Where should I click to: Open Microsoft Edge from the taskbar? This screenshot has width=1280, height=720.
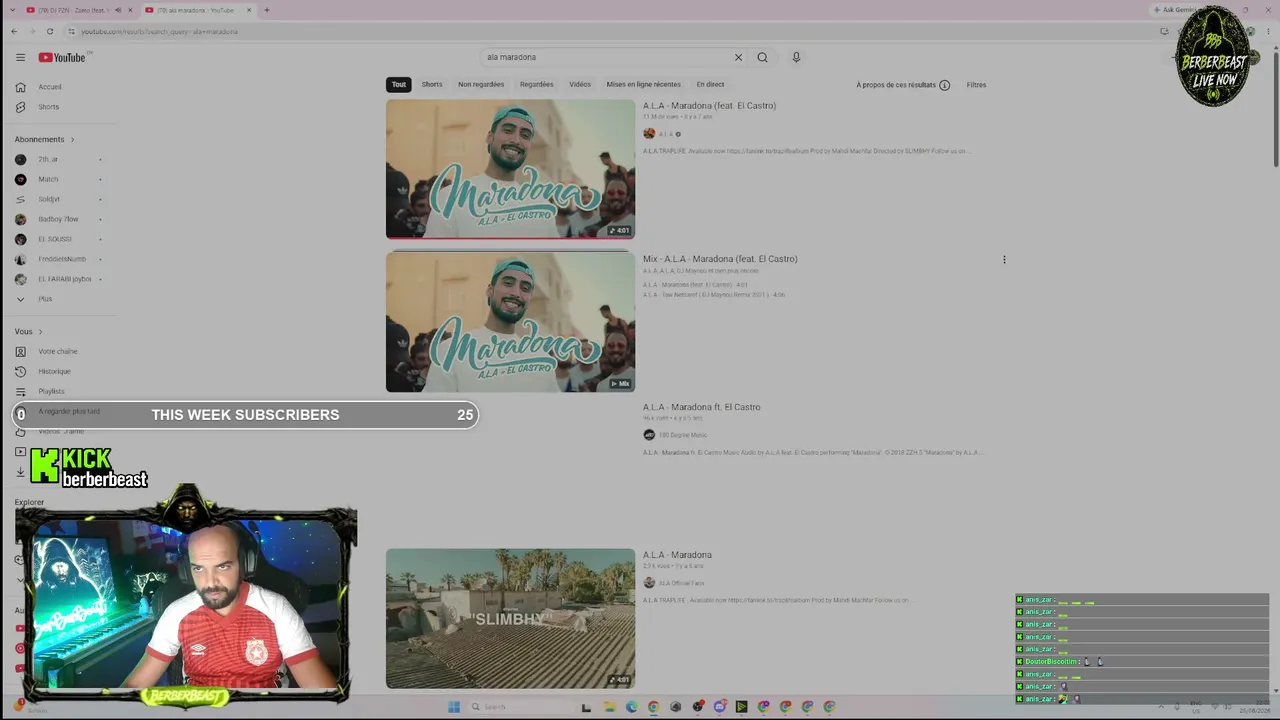[x=631, y=707]
